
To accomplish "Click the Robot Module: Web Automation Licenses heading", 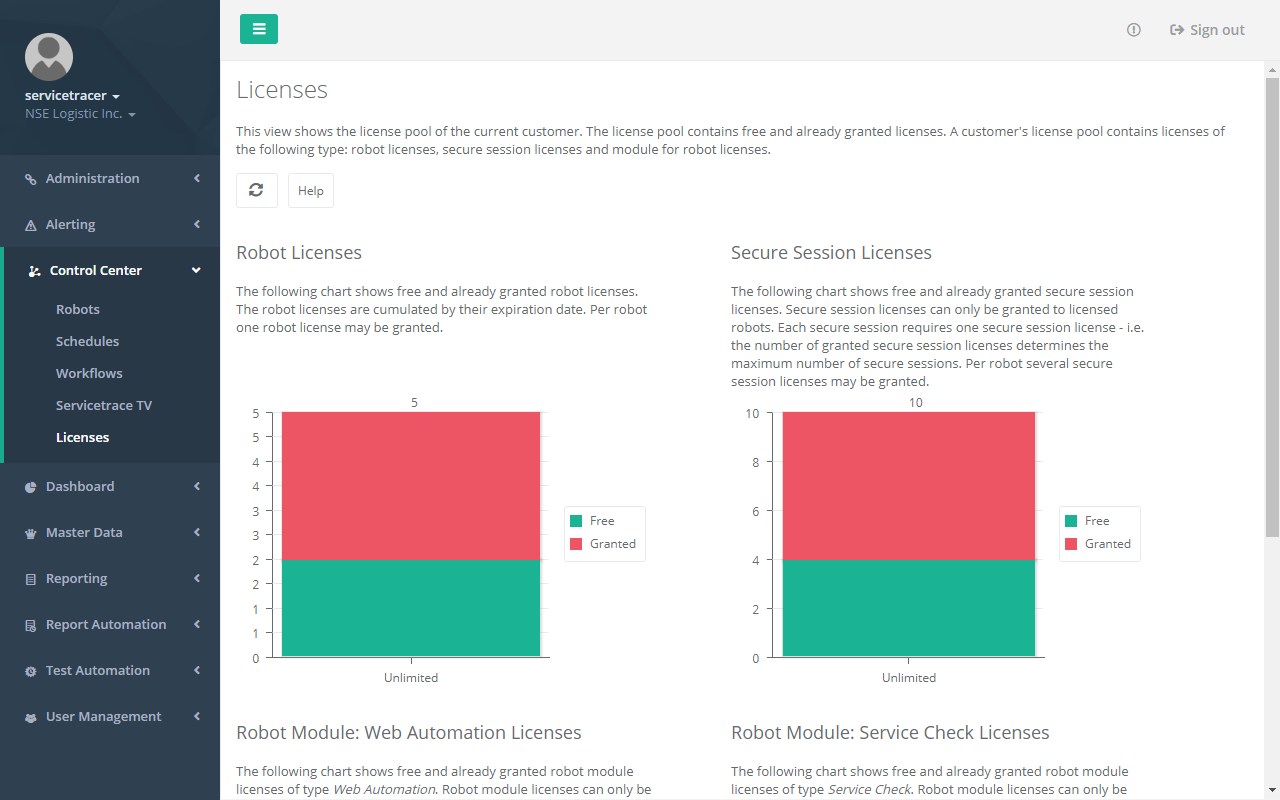I will (x=409, y=732).
